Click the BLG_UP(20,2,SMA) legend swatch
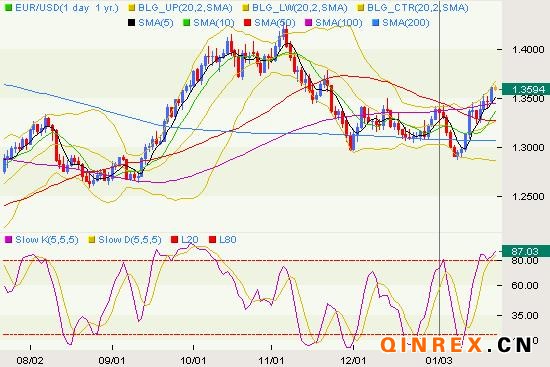Viewport: 550px width, 367px height. [x=131, y=7]
